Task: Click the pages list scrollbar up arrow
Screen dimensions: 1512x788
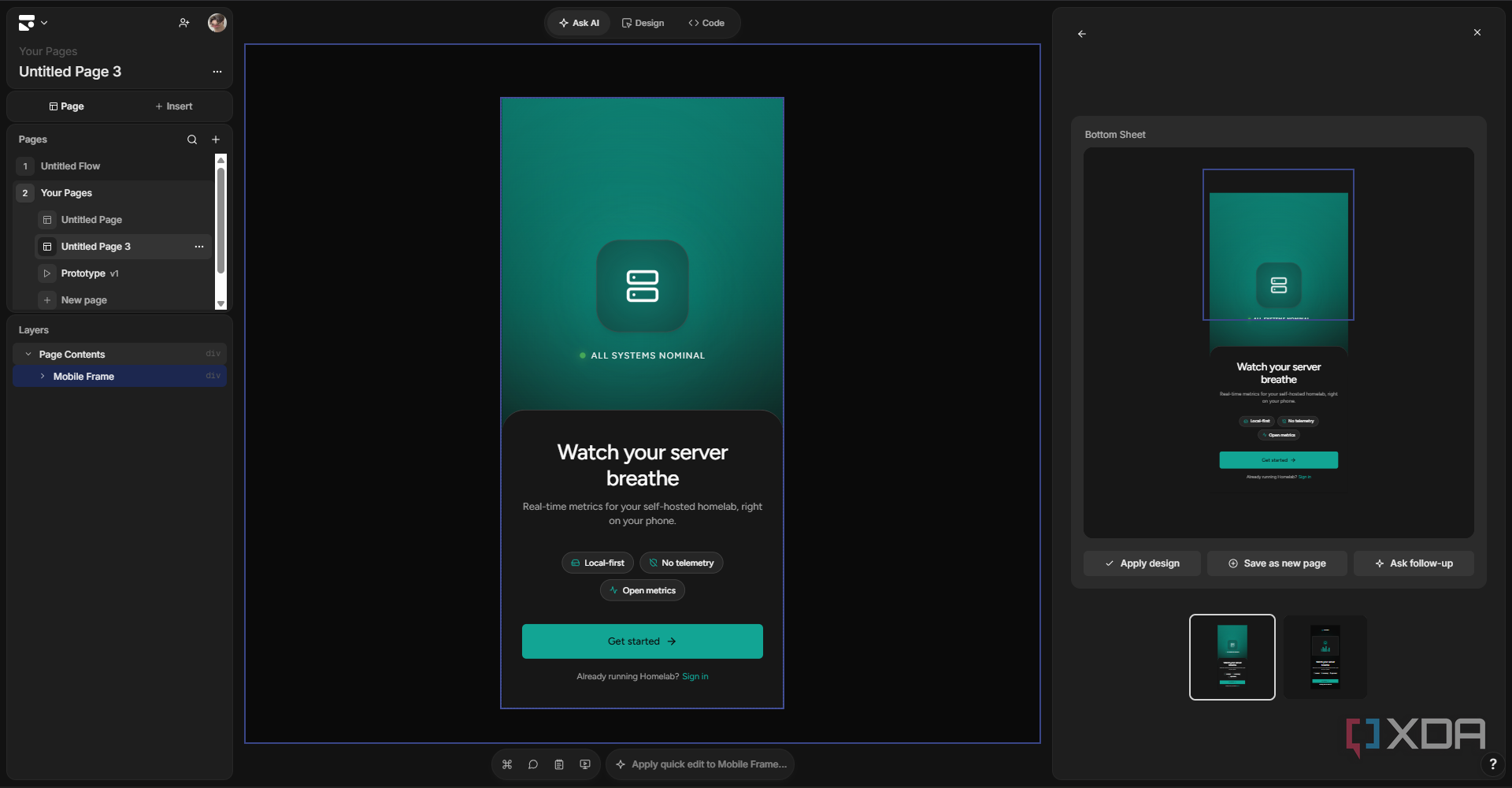Action: (220, 160)
